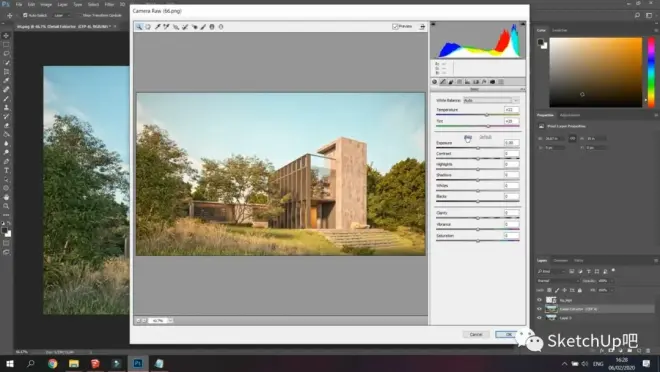
Task: Click the OK button in Camera Raw
Action: [507, 334]
